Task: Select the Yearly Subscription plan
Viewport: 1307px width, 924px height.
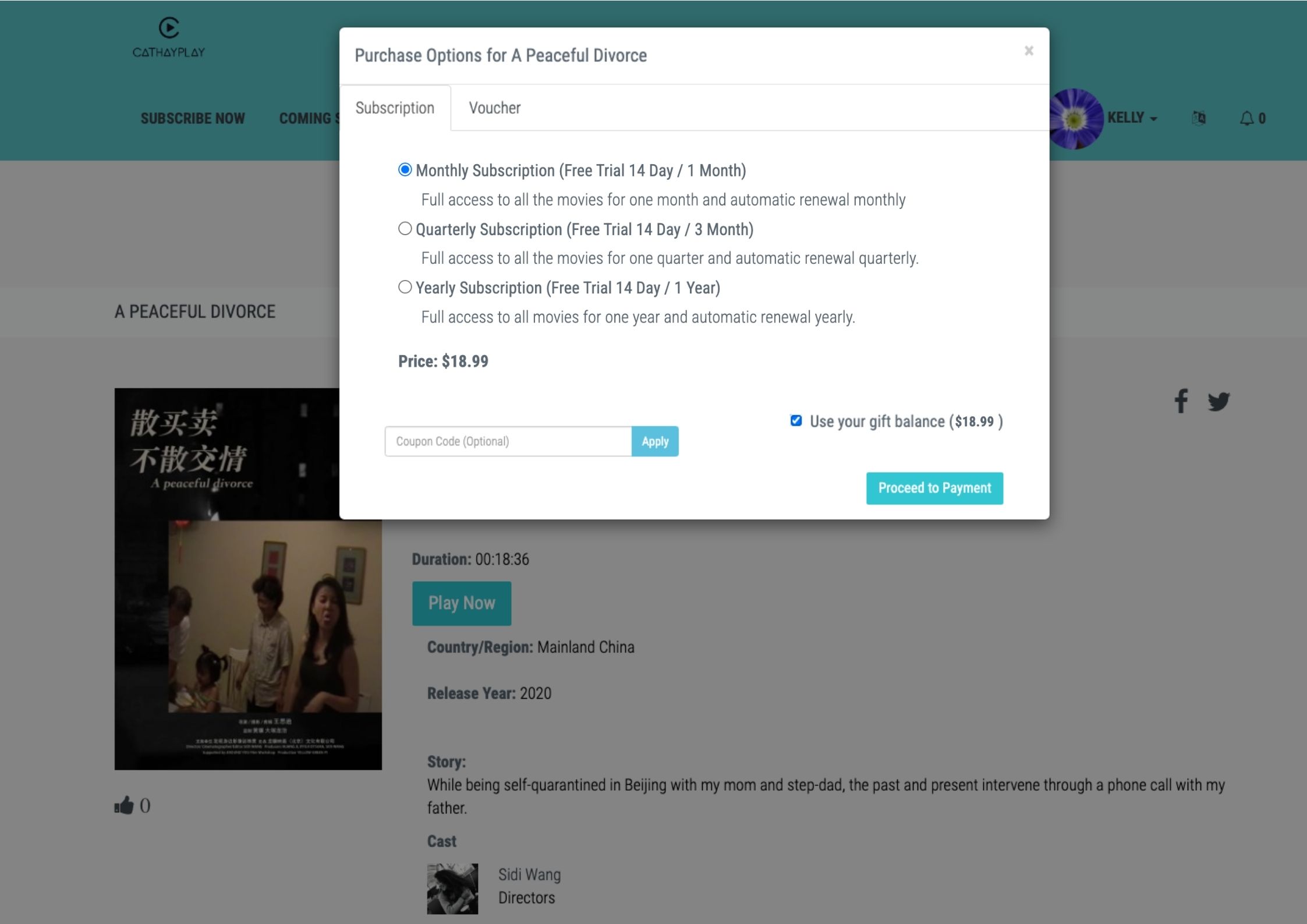Action: click(405, 286)
